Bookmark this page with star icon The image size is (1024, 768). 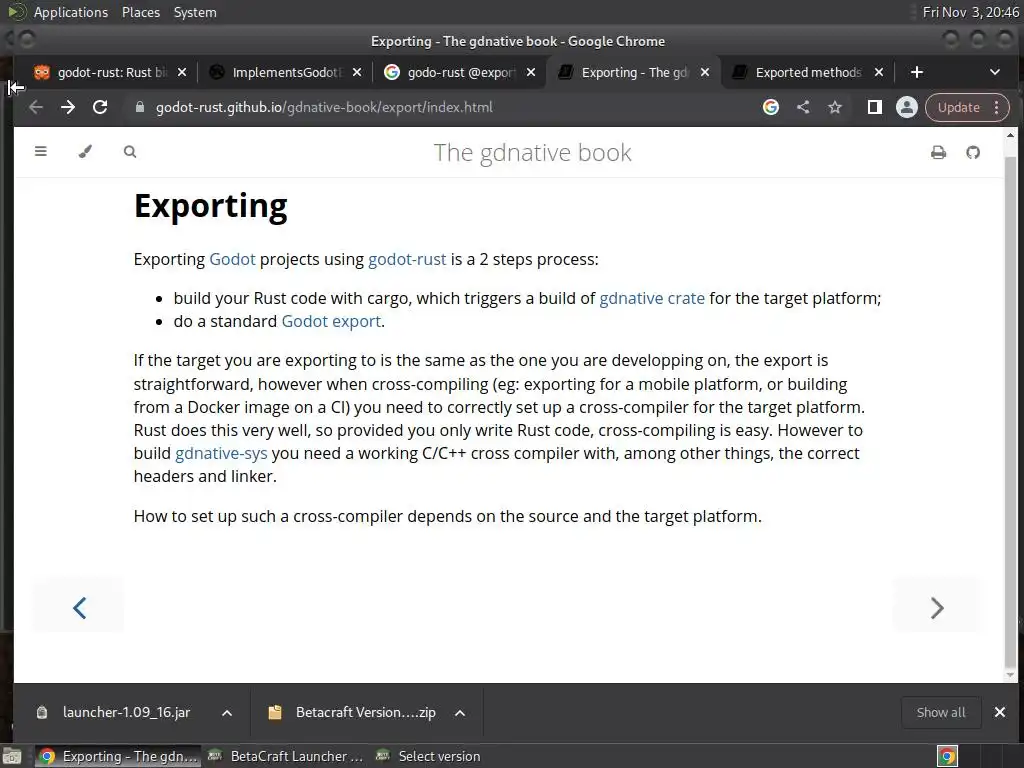point(835,107)
